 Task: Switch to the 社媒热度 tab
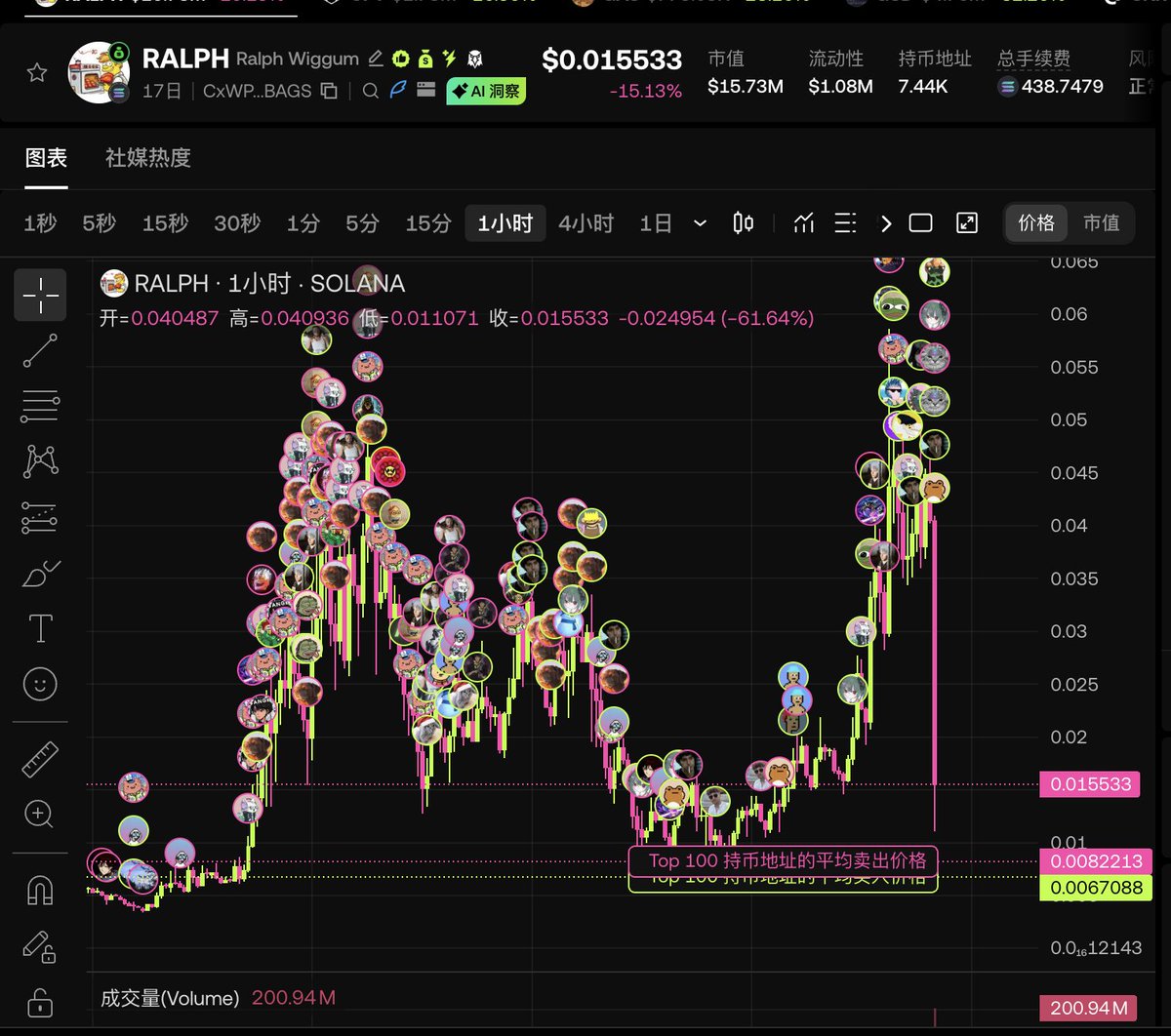click(x=148, y=157)
